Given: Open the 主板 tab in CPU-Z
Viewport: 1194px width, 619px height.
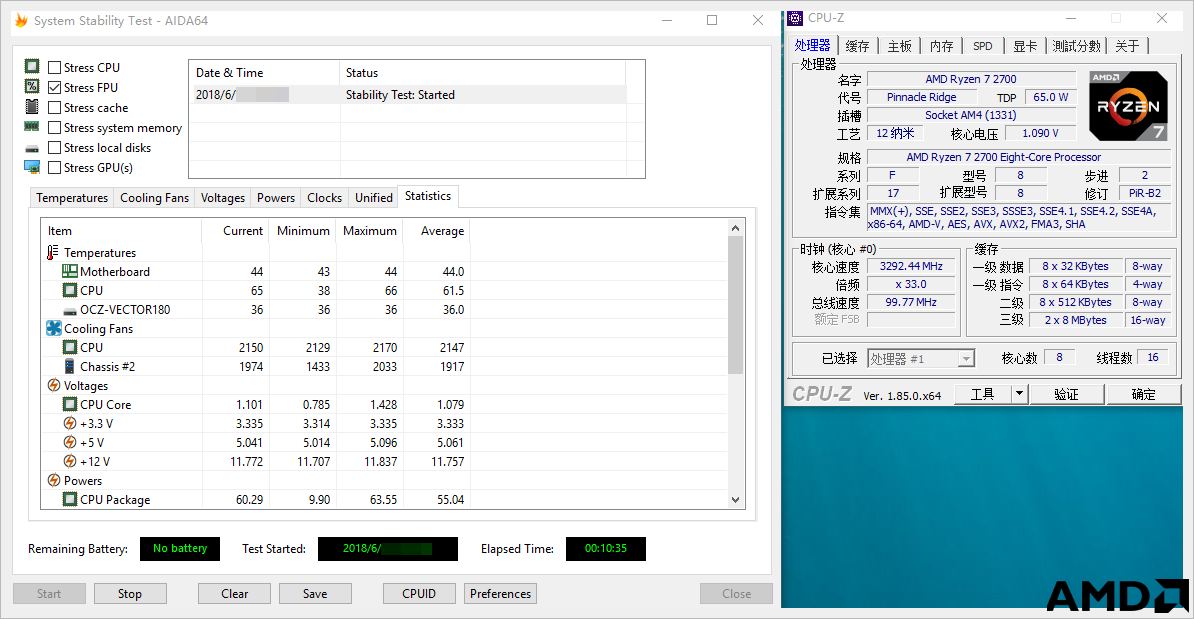Looking at the screenshot, I should coord(899,46).
